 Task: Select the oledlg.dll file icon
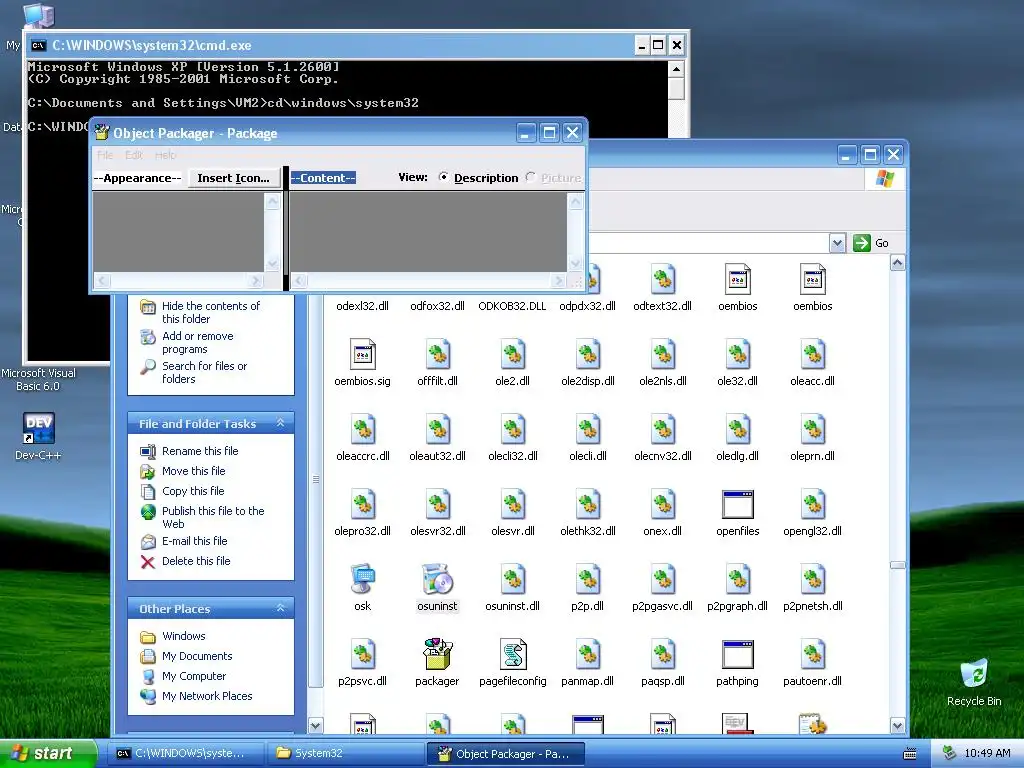tap(737, 429)
